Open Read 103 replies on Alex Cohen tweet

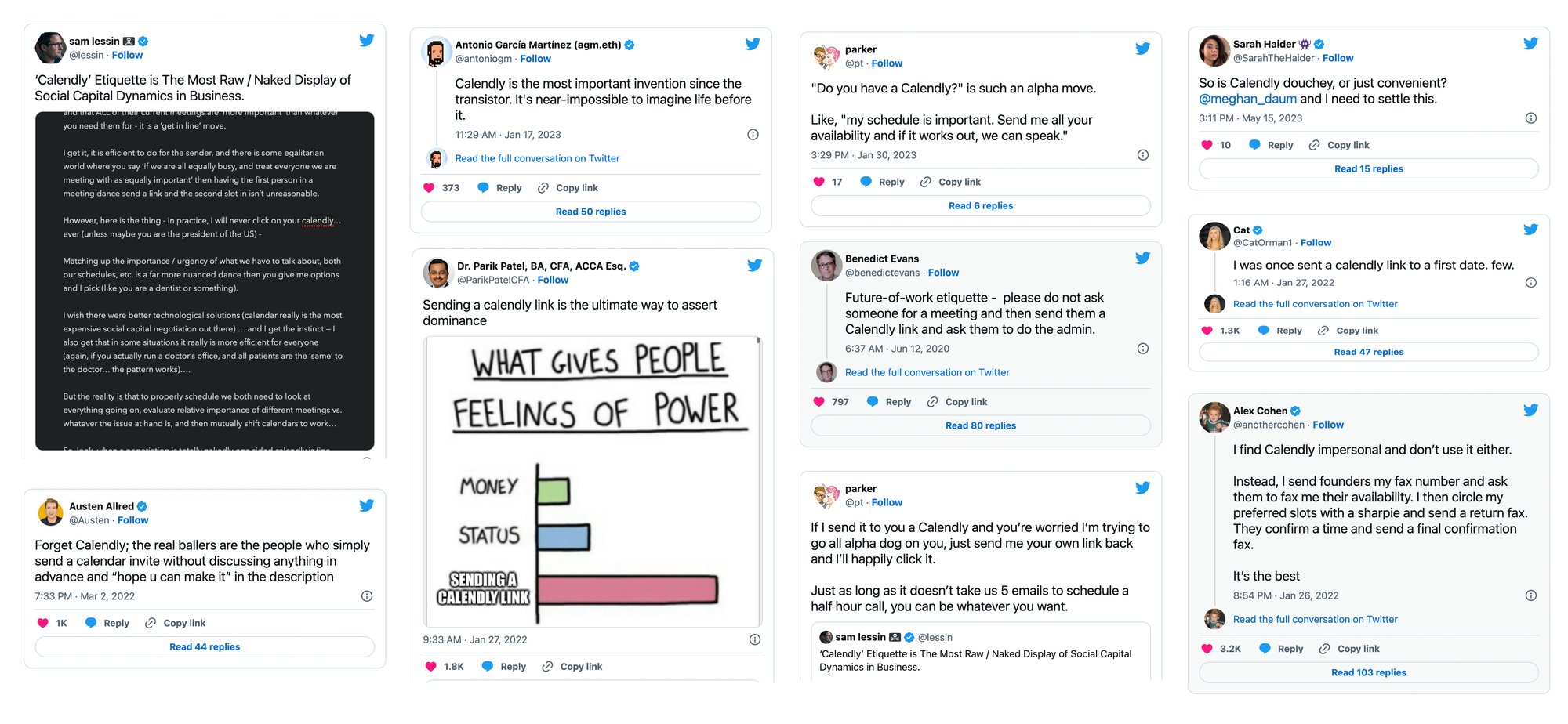(1369, 672)
